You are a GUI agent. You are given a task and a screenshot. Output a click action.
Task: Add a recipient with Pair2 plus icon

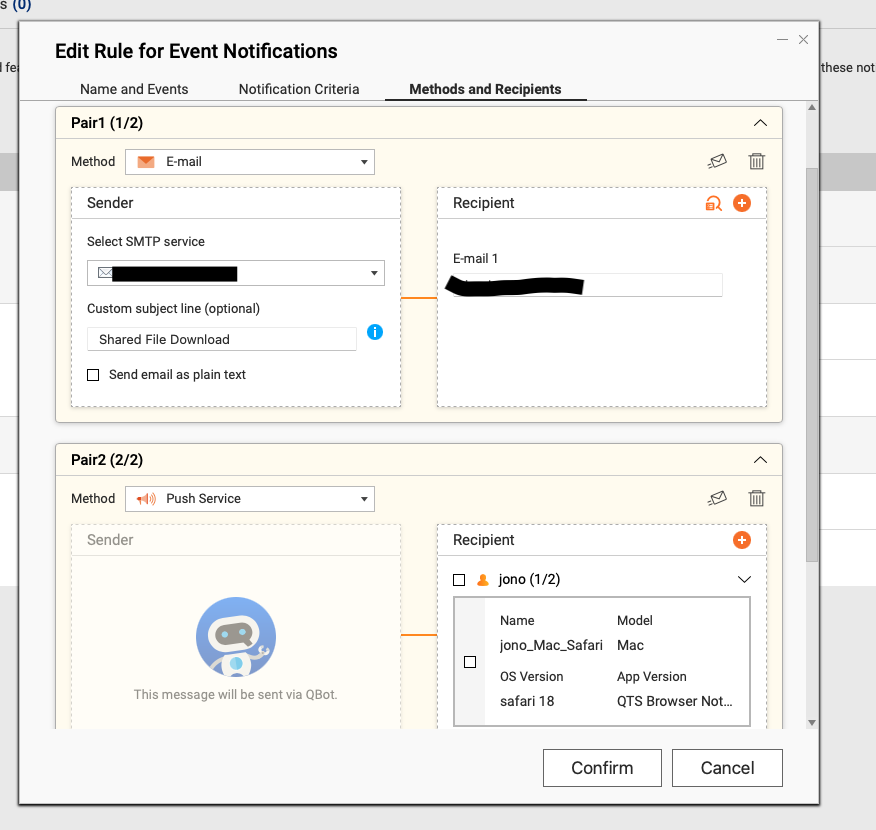[x=742, y=540]
